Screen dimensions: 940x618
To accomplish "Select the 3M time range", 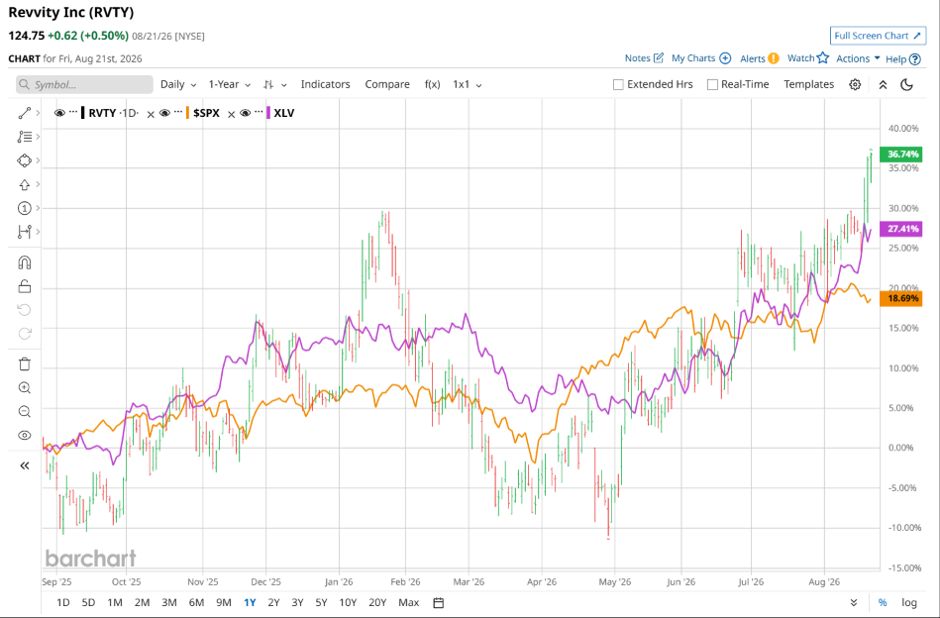I will click(x=169, y=602).
